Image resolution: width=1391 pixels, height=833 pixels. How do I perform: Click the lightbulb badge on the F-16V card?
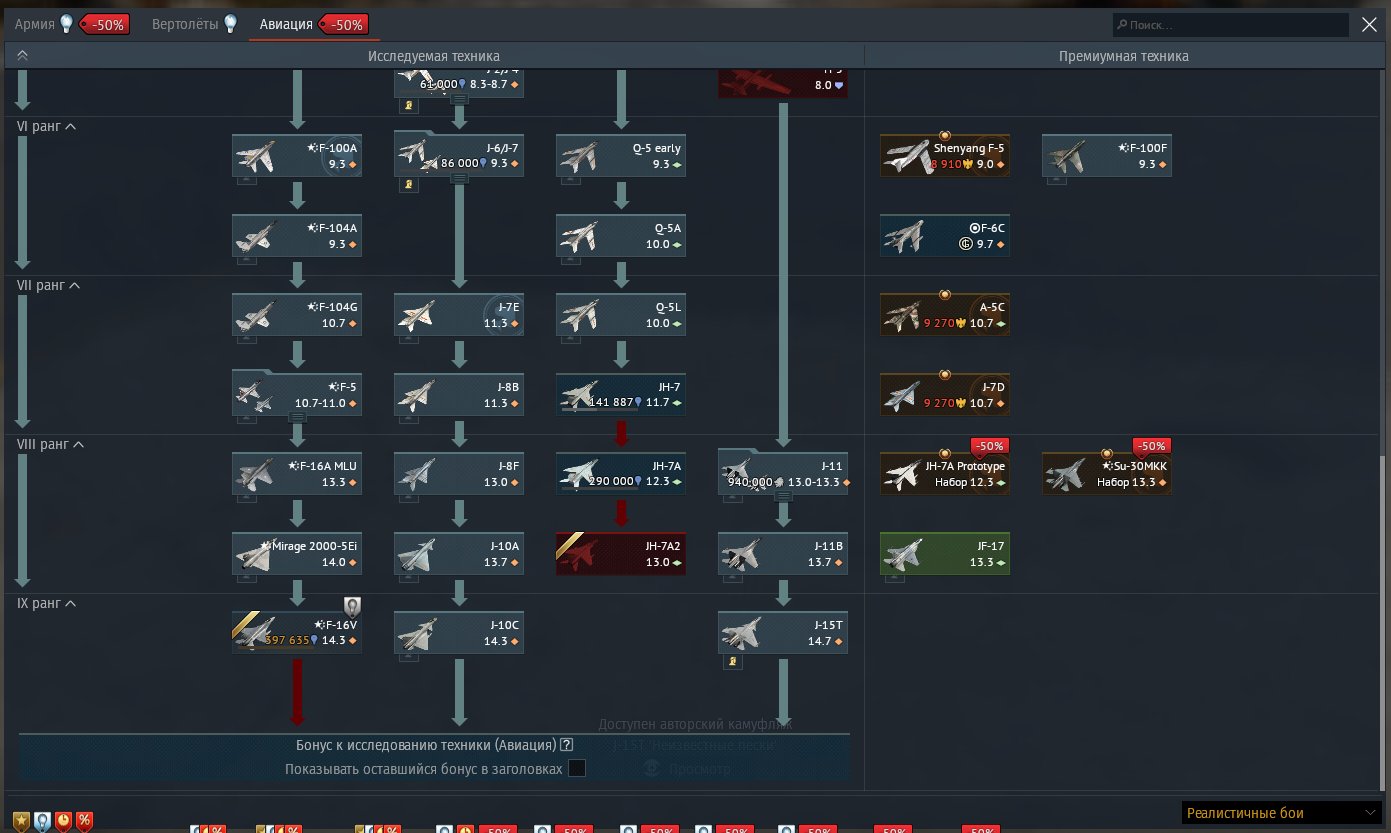coord(352,606)
